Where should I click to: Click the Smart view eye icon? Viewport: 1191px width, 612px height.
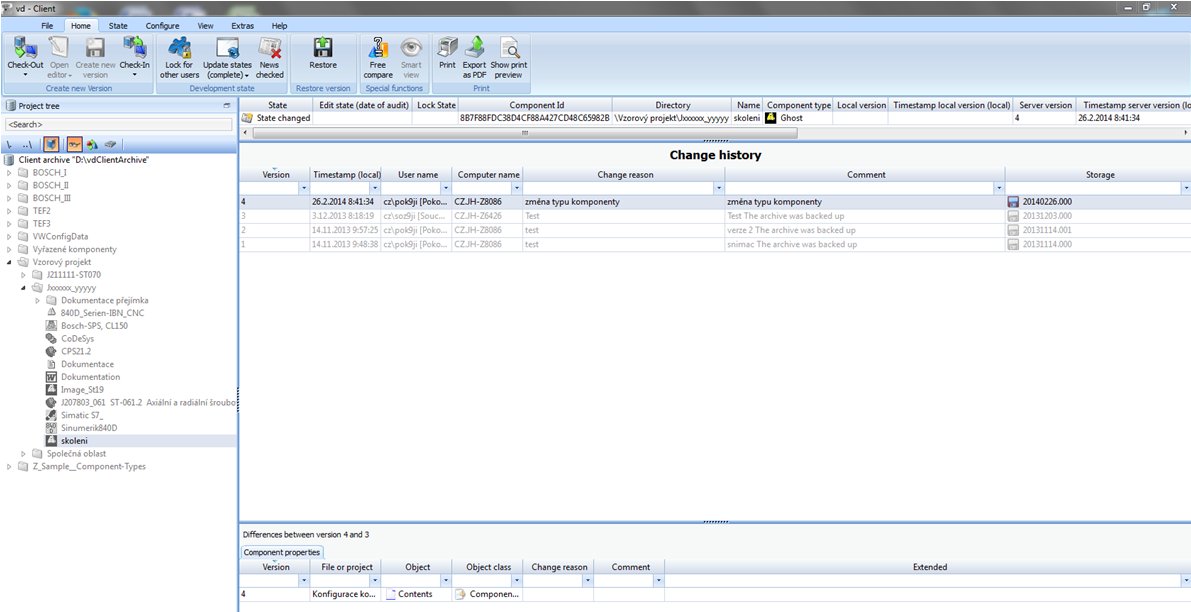pos(411,49)
